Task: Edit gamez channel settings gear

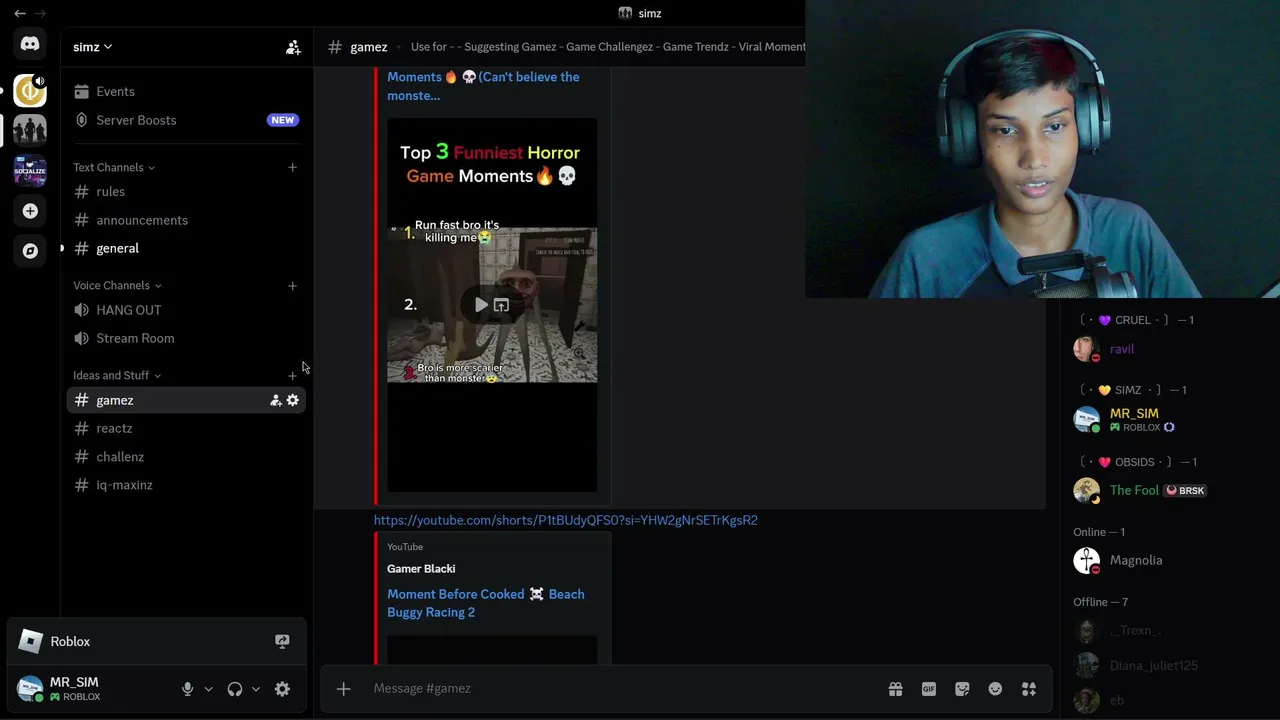Action: coord(292,400)
